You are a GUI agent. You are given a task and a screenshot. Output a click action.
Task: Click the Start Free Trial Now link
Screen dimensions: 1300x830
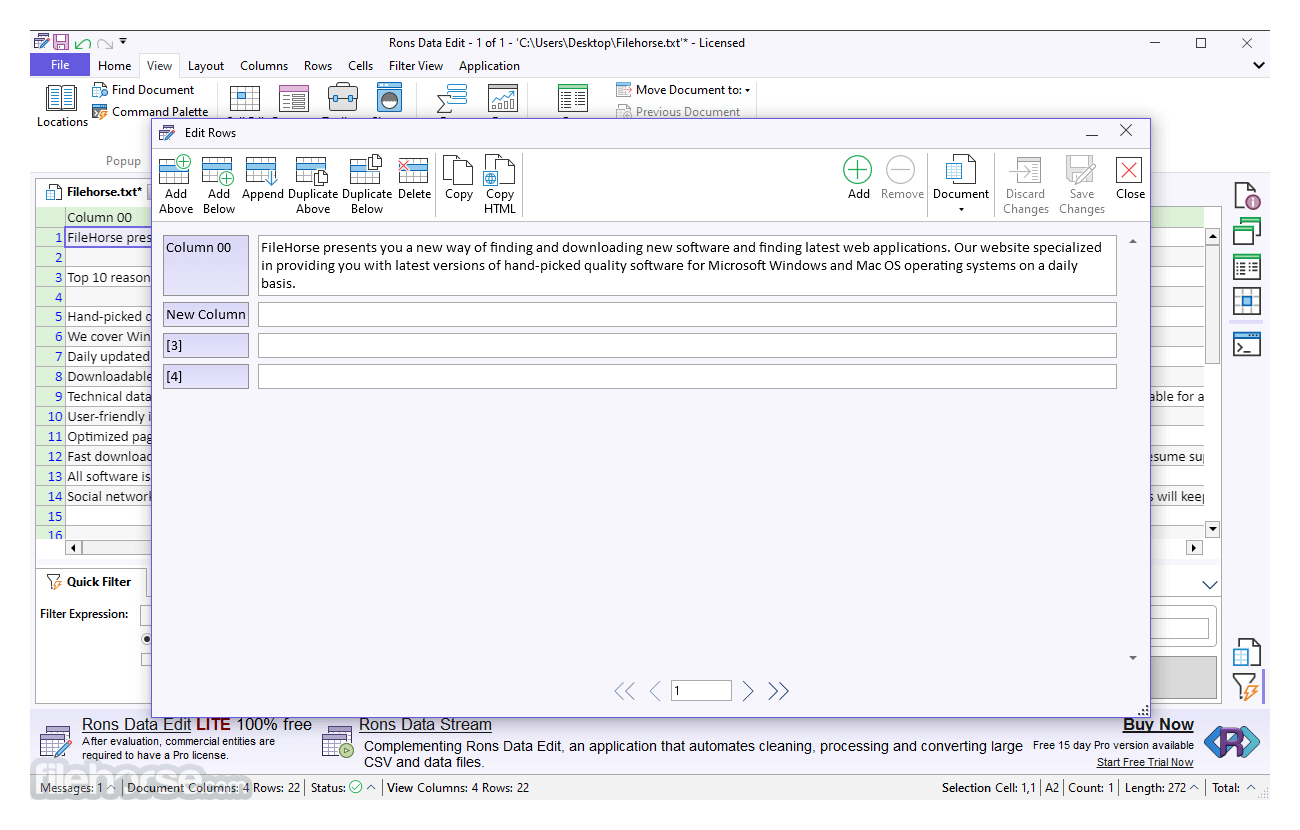tap(1145, 762)
